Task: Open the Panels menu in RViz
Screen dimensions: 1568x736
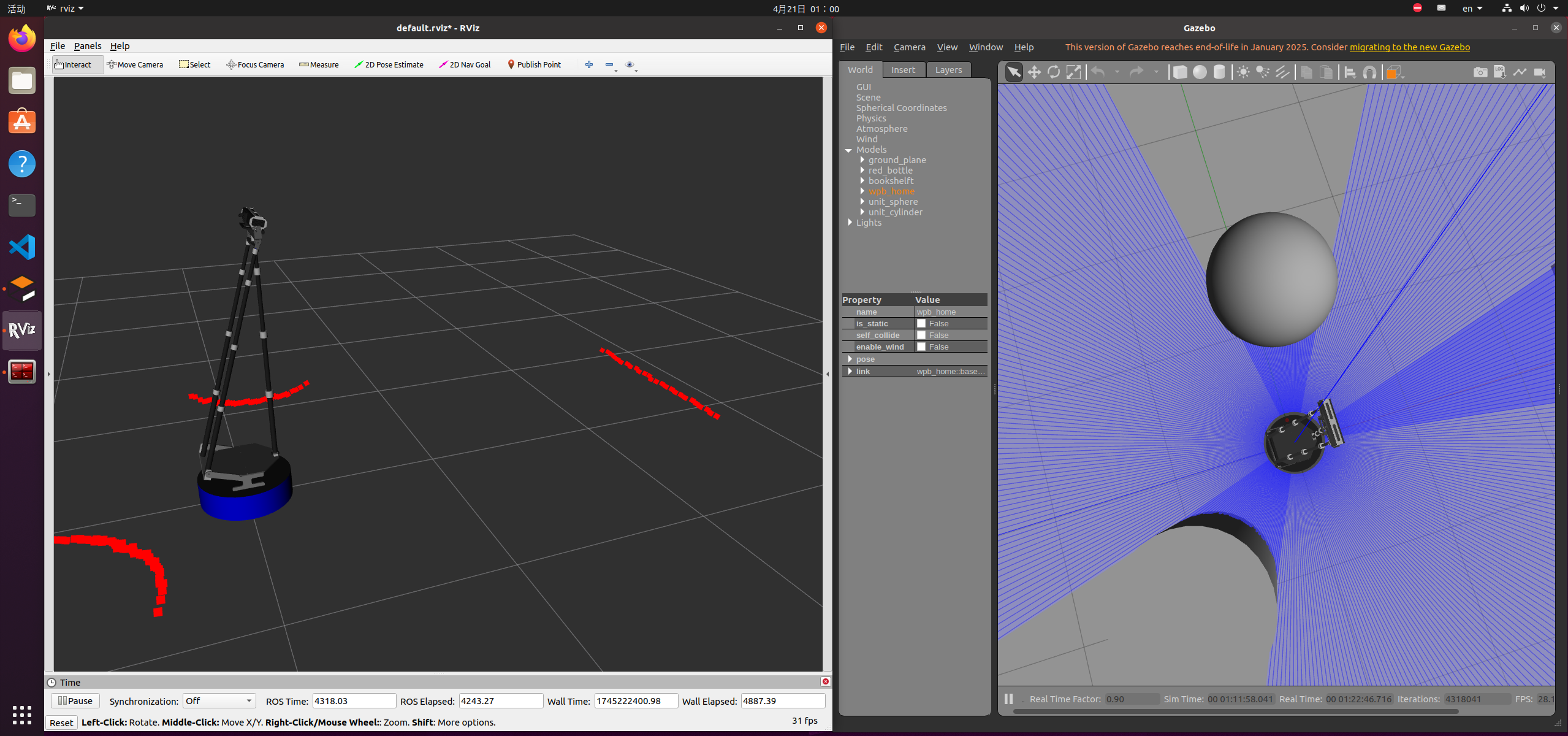Action: [x=88, y=46]
